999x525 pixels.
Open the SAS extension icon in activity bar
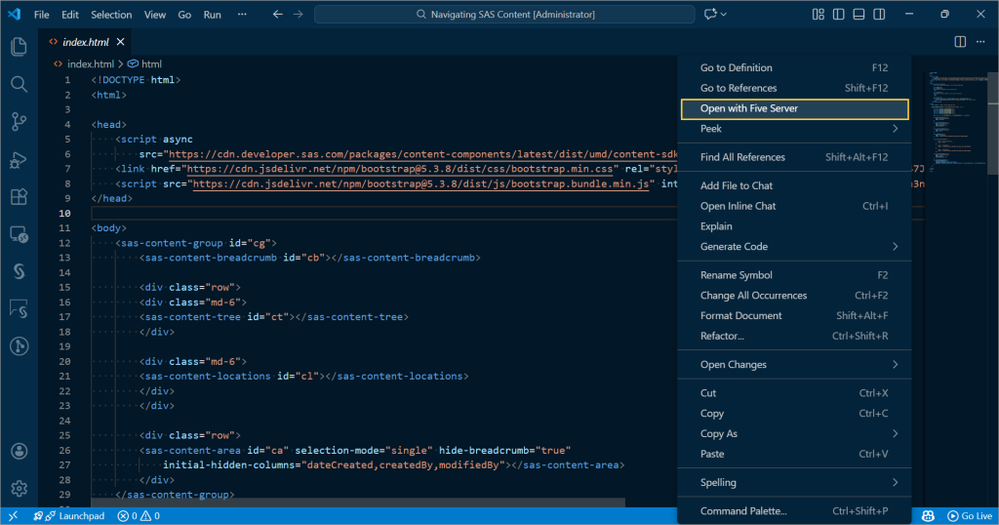[19, 271]
